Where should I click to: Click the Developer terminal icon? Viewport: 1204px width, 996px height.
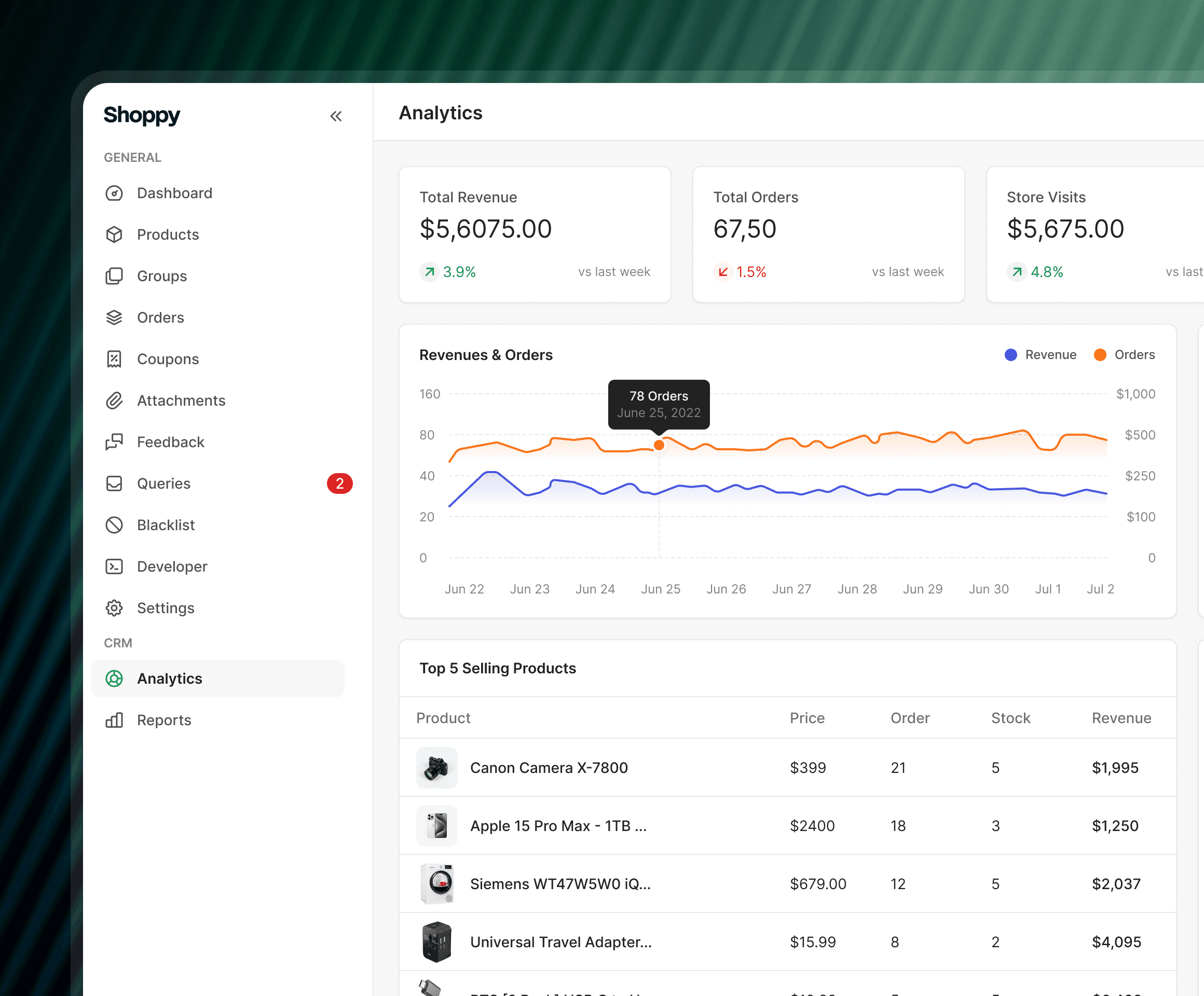pyautogui.click(x=114, y=567)
